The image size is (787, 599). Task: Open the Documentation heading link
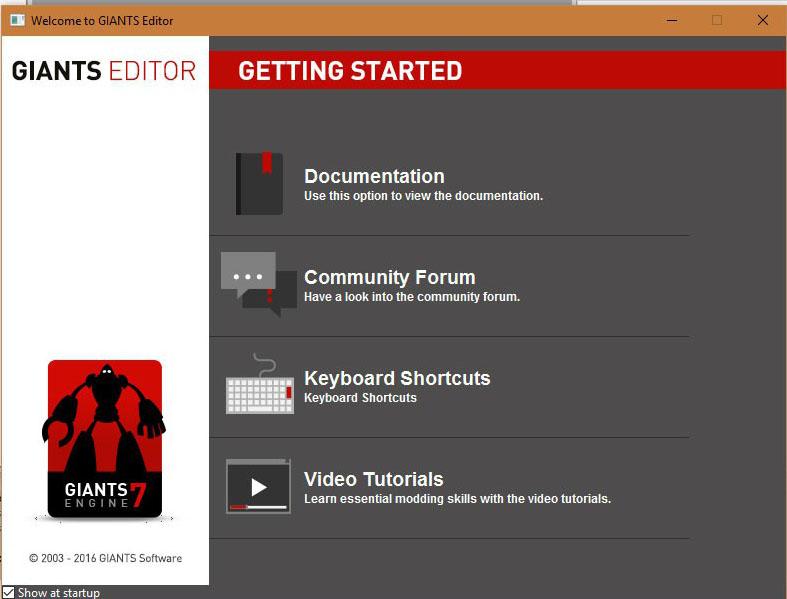[x=374, y=176]
